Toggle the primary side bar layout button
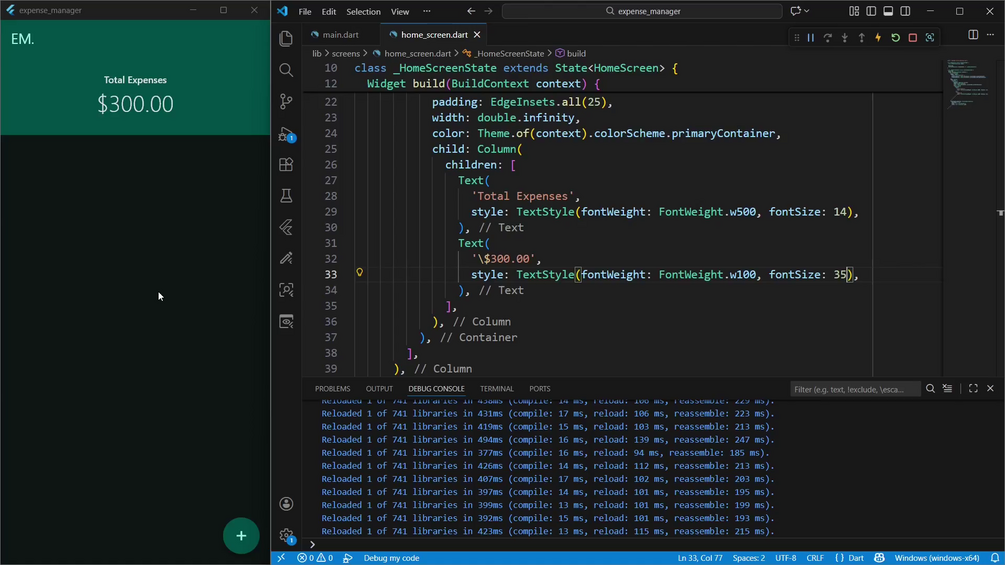The height and width of the screenshot is (565, 1005). tap(871, 11)
